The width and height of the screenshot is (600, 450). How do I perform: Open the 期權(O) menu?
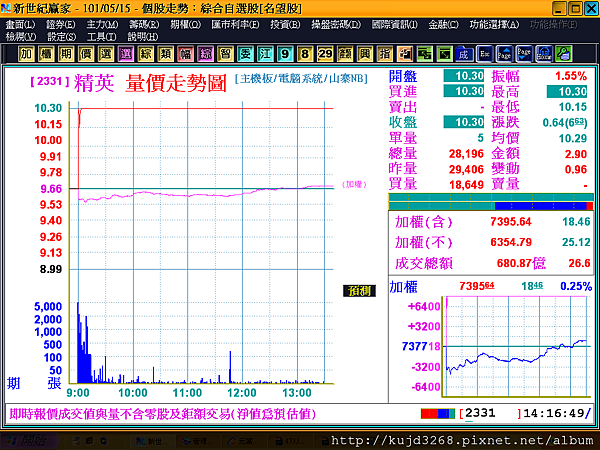pos(185,24)
